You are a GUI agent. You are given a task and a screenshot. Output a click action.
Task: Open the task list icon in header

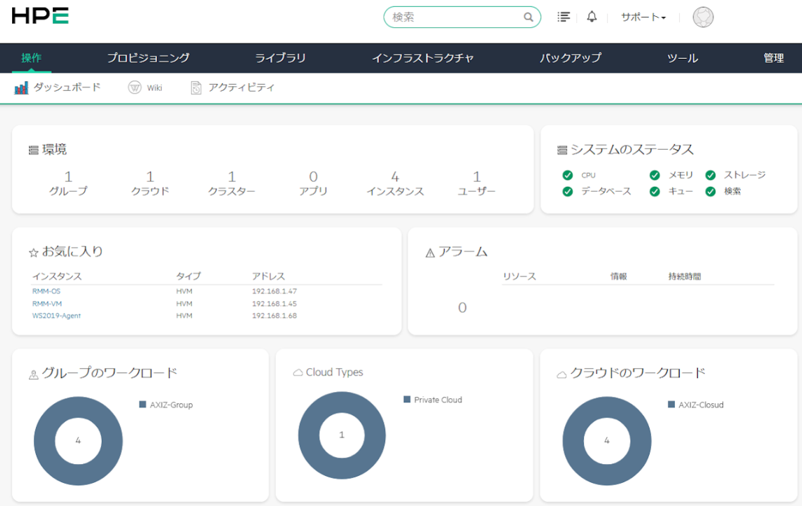coord(563,17)
